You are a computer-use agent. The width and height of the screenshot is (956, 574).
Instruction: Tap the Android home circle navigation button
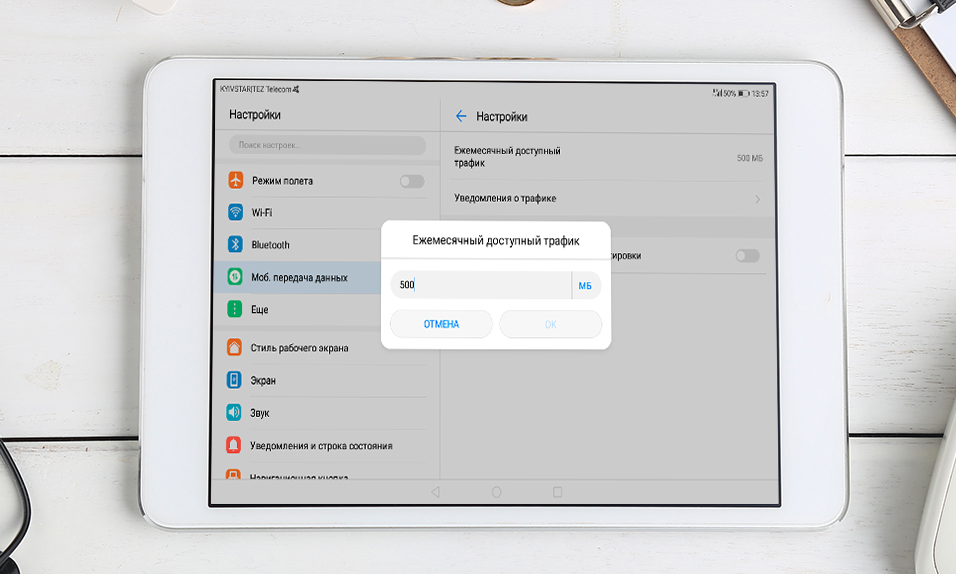(x=496, y=492)
